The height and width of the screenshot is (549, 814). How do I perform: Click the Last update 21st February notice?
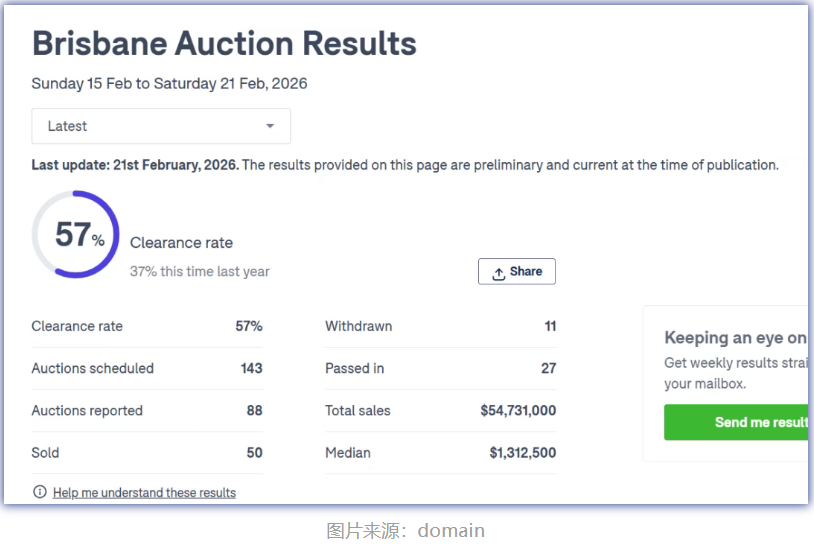[135, 165]
